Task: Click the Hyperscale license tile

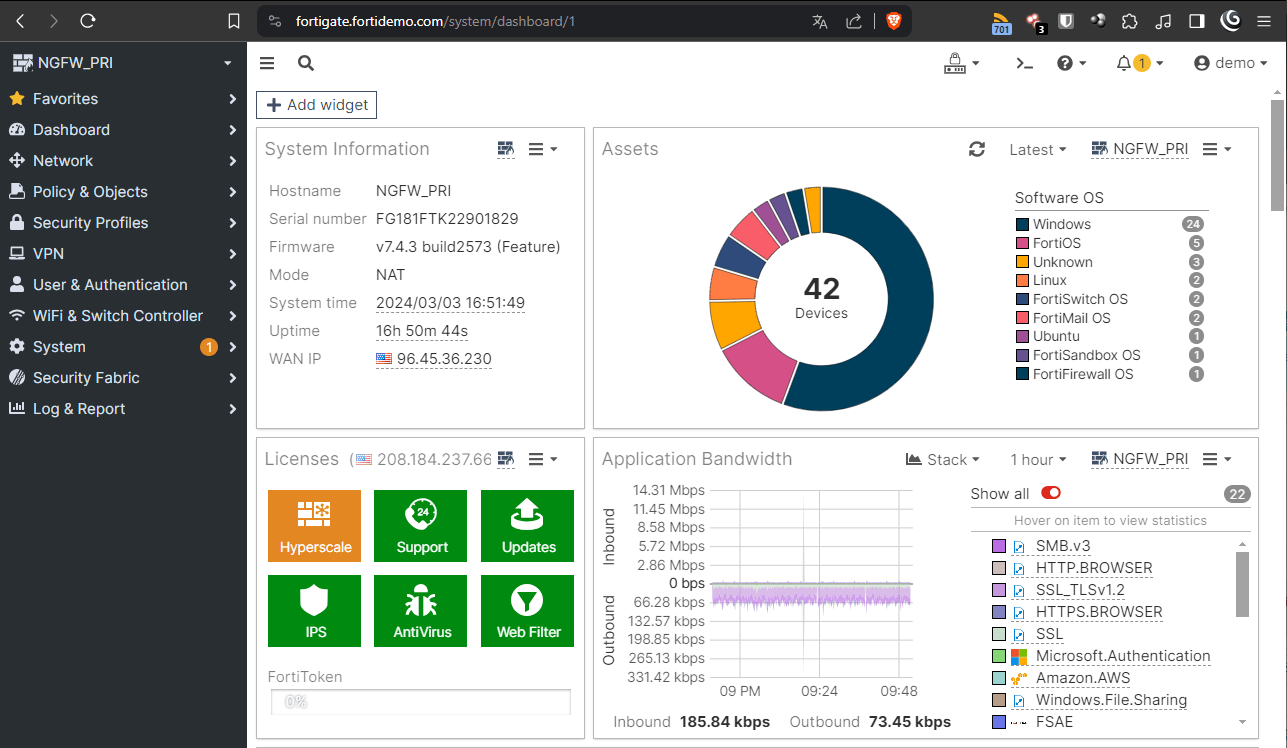Action: pyautogui.click(x=315, y=526)
